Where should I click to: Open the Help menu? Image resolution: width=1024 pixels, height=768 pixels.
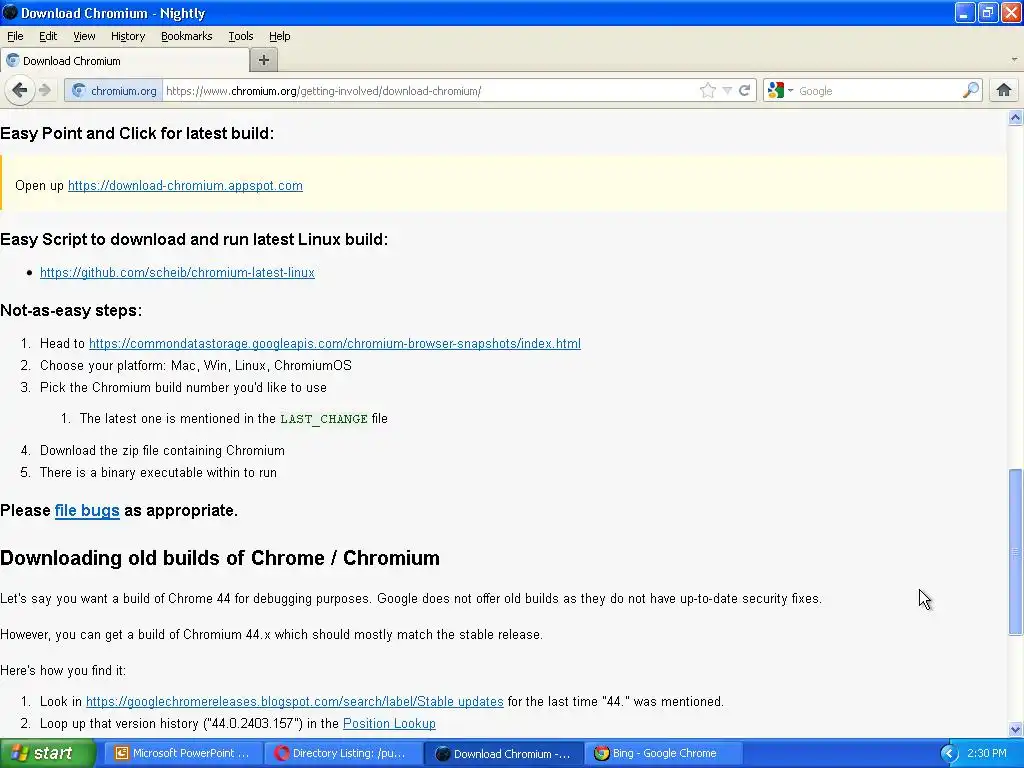pos(280,36)
